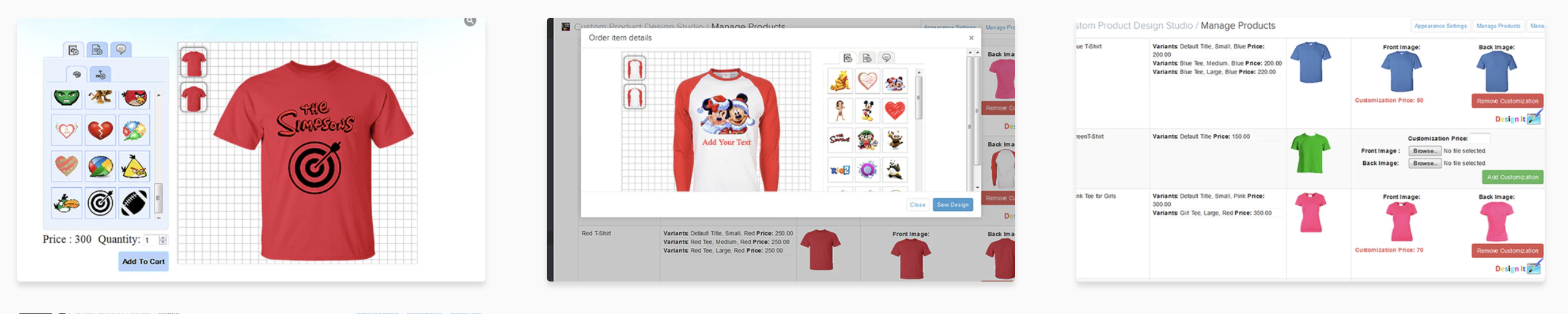Select the pink striped heart clipart
This screenshot has width=1568, height=314.
(67, 166)
